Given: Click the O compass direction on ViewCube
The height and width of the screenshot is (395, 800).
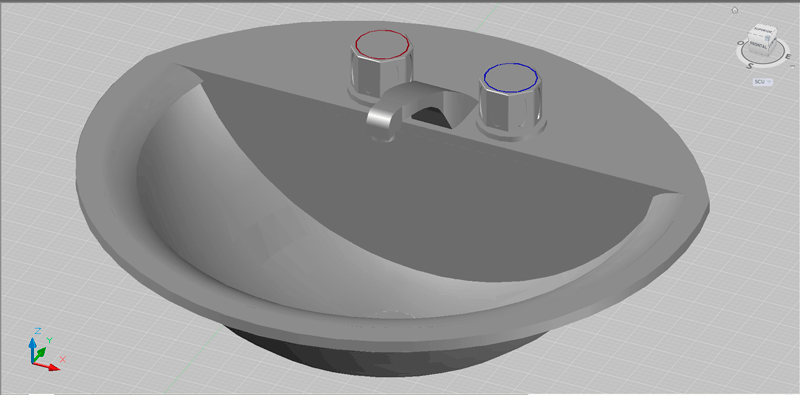Looking at the screenshot, I should pyautogui.click(x=740, y=43).
